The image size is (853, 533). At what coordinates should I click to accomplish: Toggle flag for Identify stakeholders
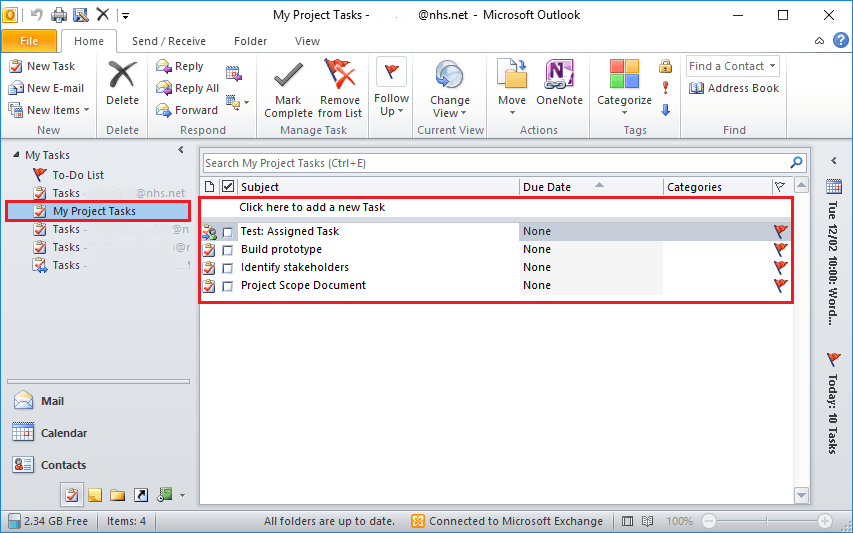point(781,267)
